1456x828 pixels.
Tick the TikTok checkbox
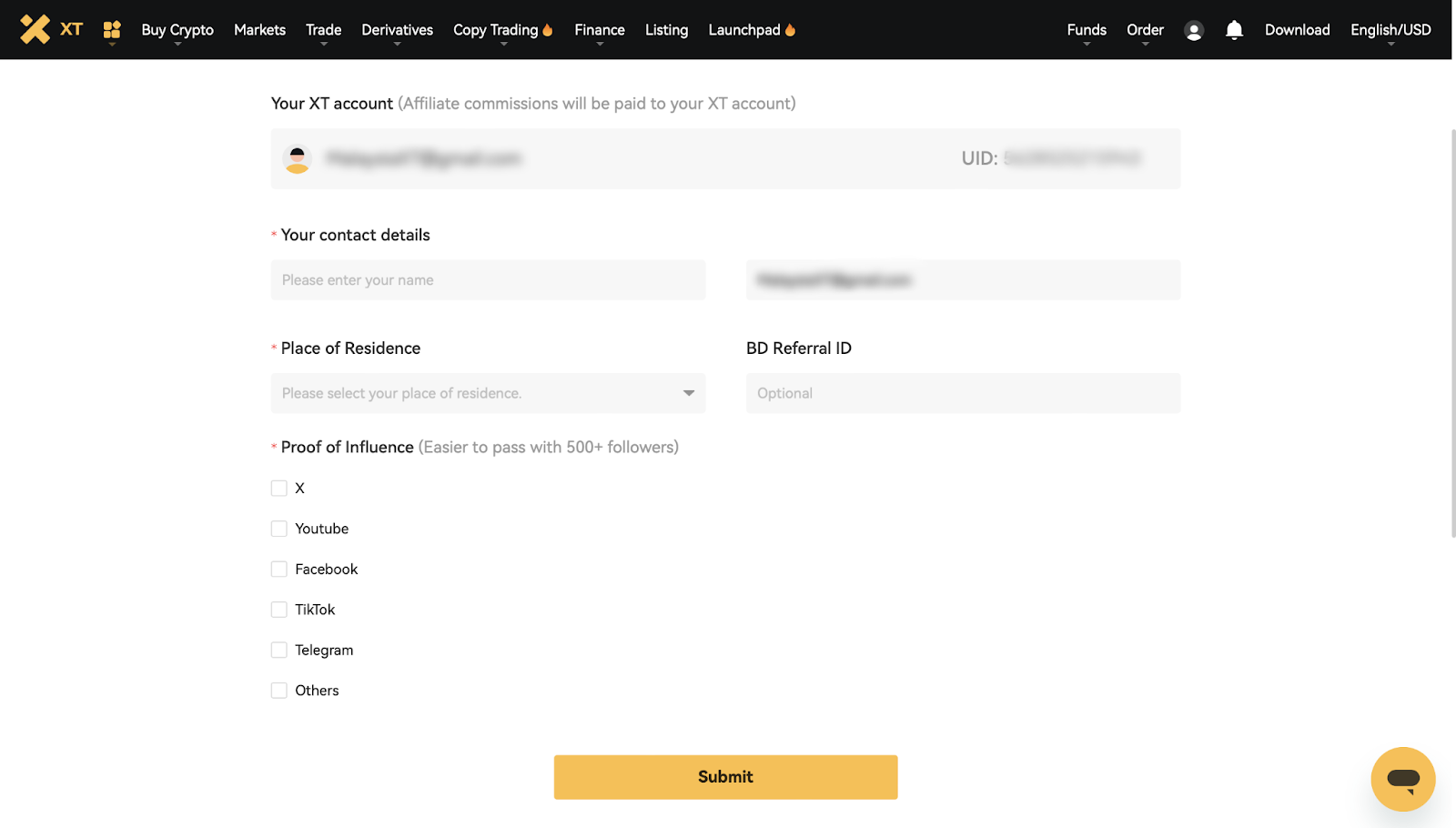tap(279, 610)
